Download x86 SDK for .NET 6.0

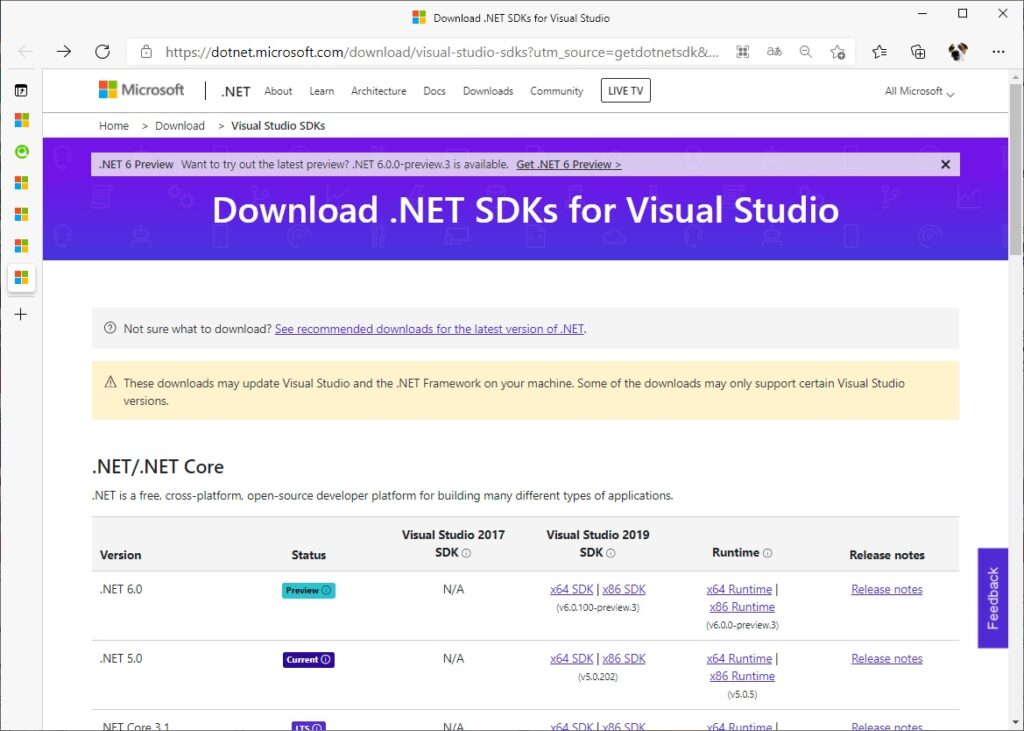click(624, 589)
